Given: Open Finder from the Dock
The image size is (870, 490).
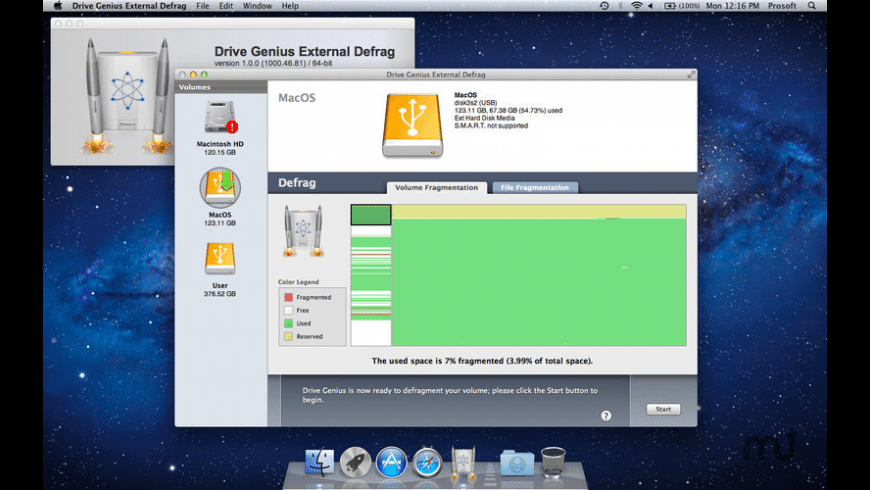Looking at the screenshot, I should tap(320, 462).
